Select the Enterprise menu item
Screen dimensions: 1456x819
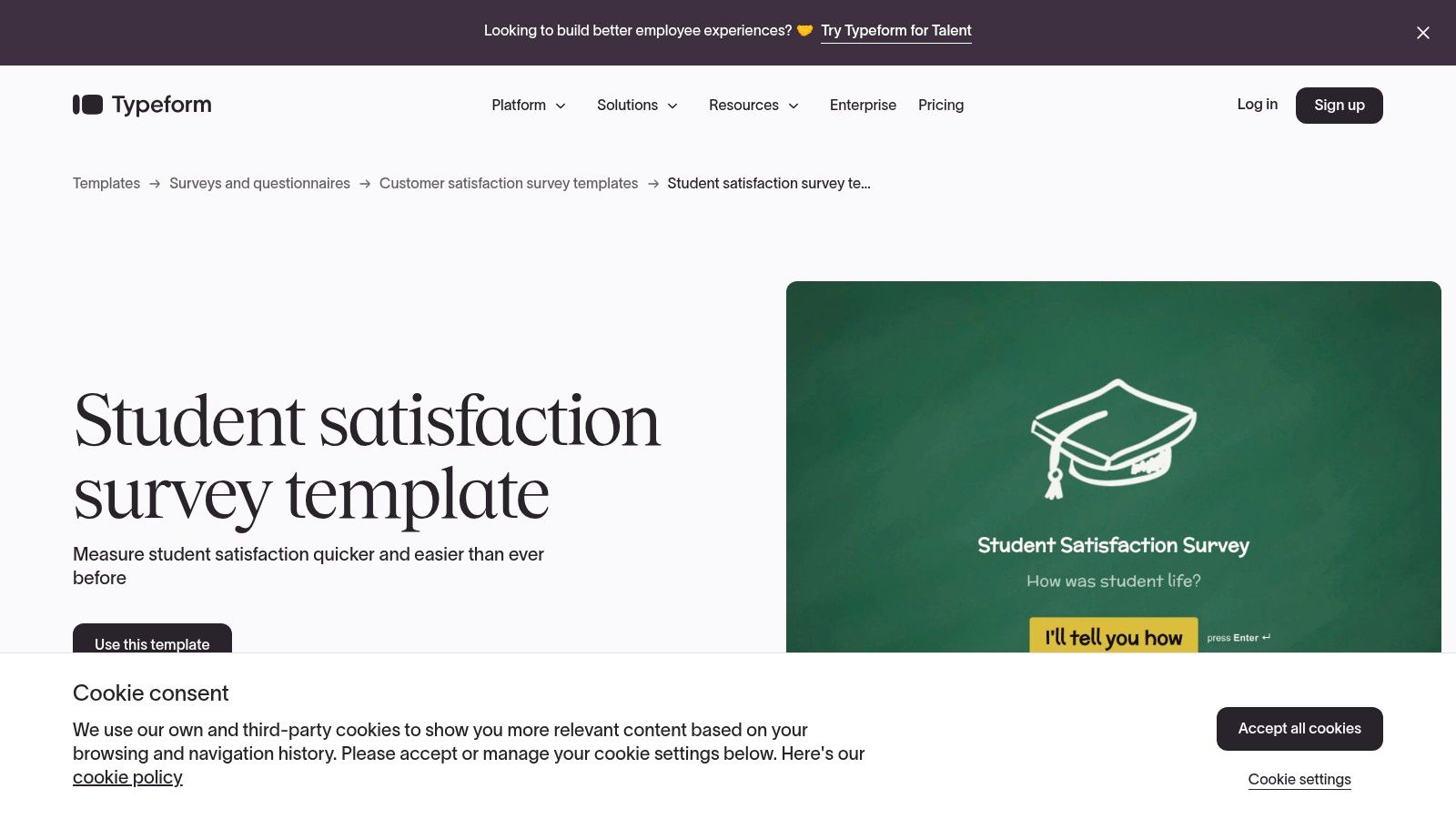coord(862,106)
